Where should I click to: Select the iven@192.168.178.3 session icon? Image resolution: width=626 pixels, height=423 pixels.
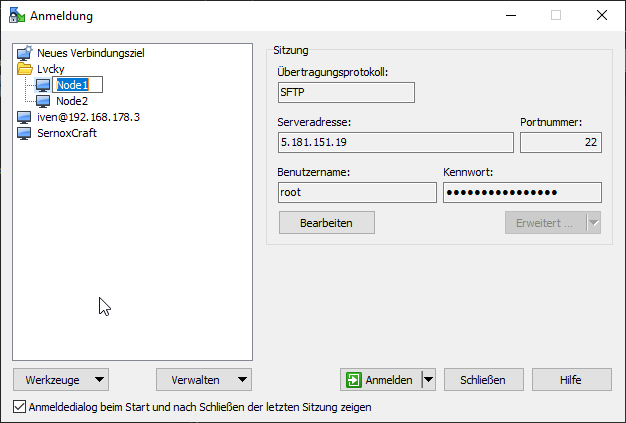click(25, 117)
